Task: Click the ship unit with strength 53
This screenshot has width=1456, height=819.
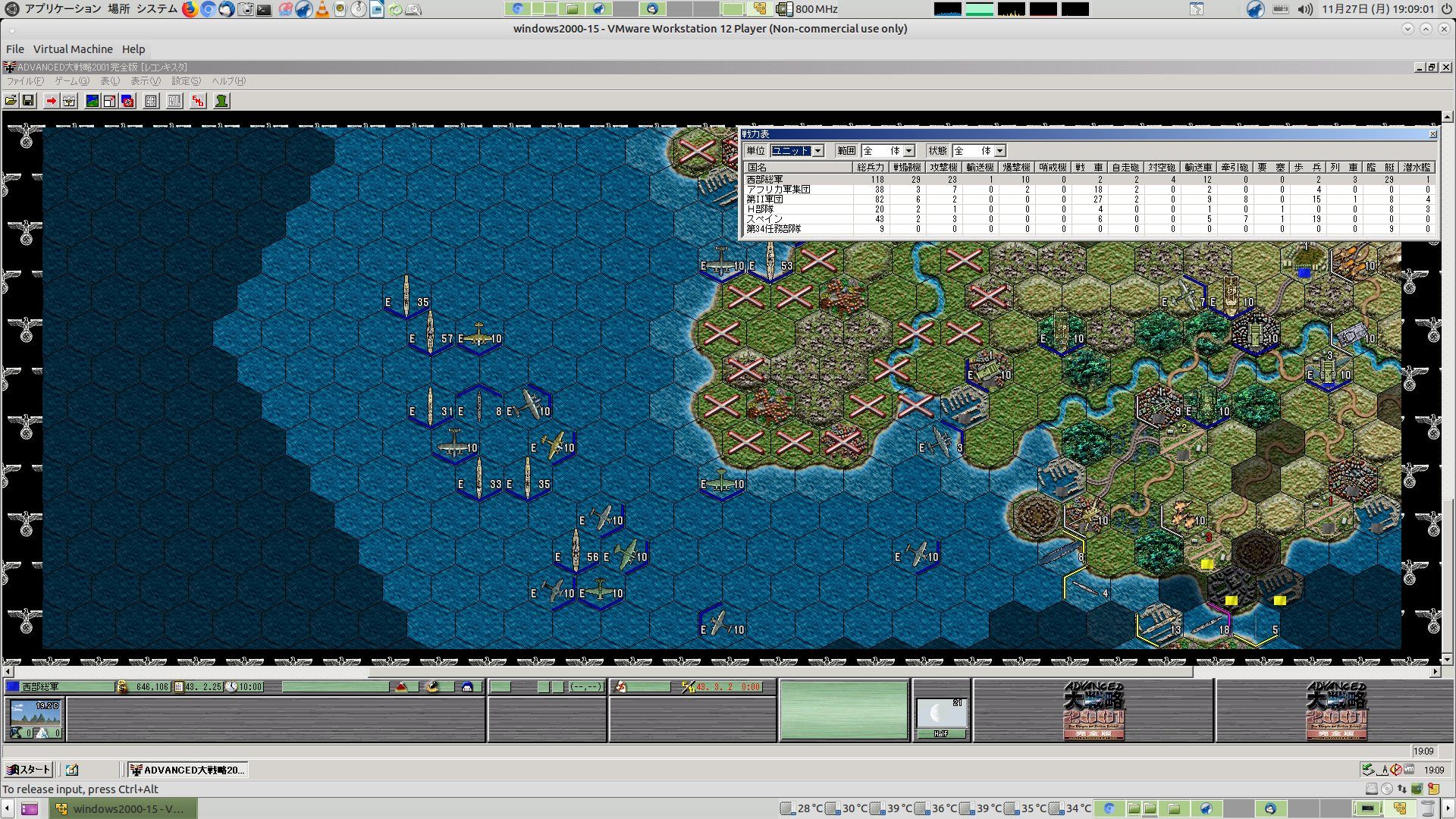Action: coord(770,262)
